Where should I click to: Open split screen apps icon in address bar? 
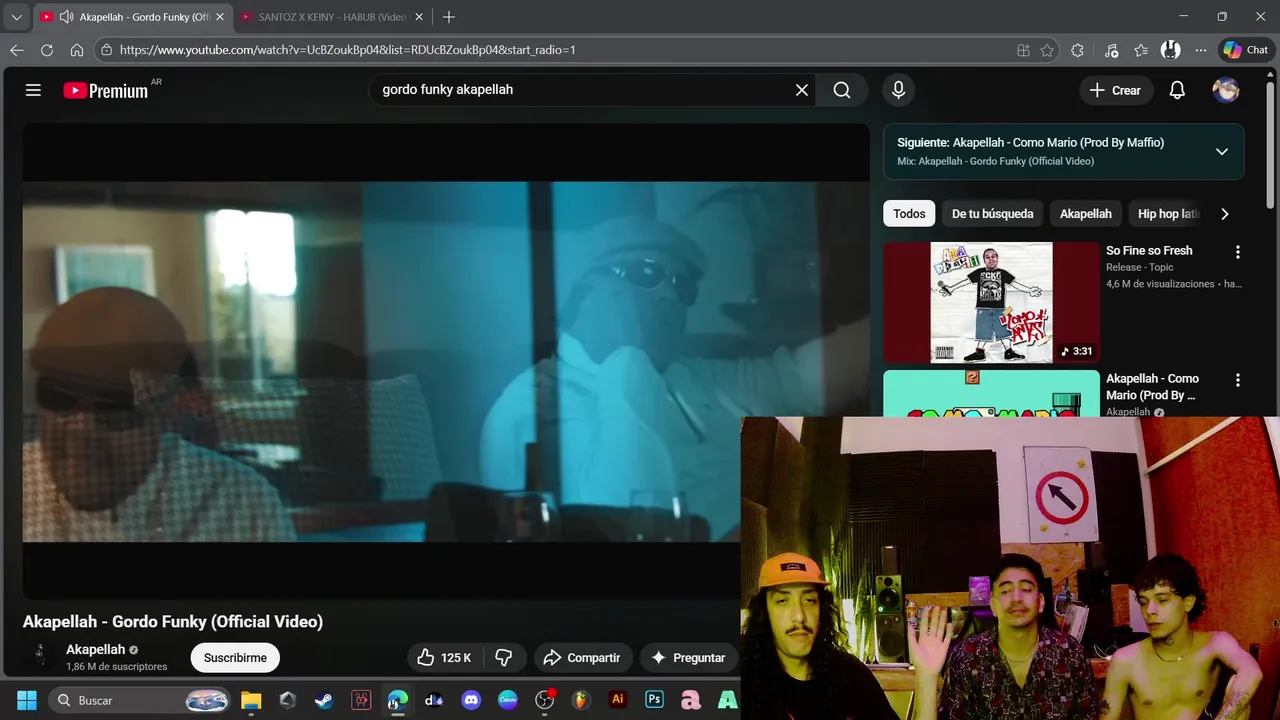pos(1023,50)
